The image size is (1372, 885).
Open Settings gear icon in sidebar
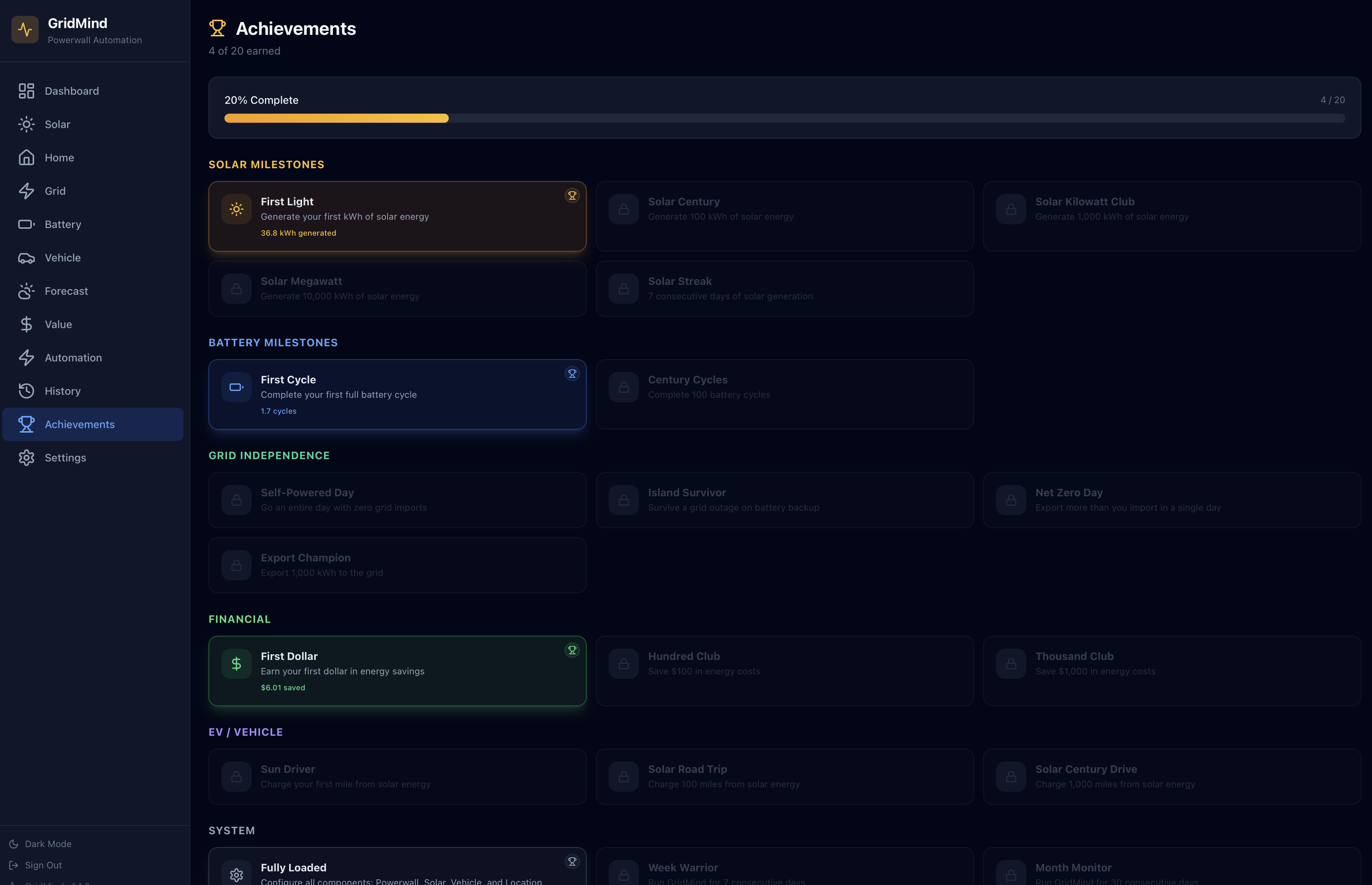pyautogui.click(x=27, y=457)
